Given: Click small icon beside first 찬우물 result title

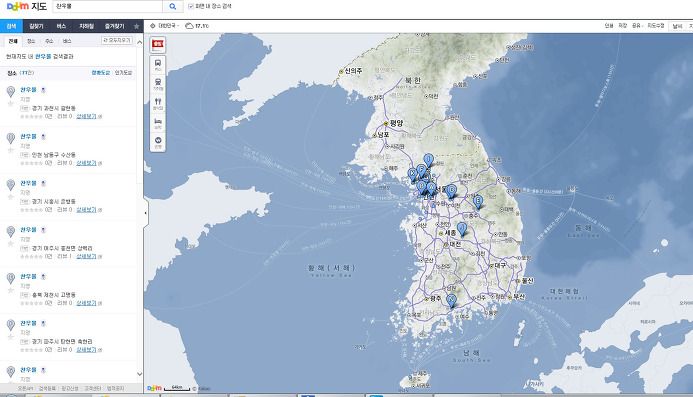Looking at the screenshot, I should pyautogui.click(x=43, y=90).
